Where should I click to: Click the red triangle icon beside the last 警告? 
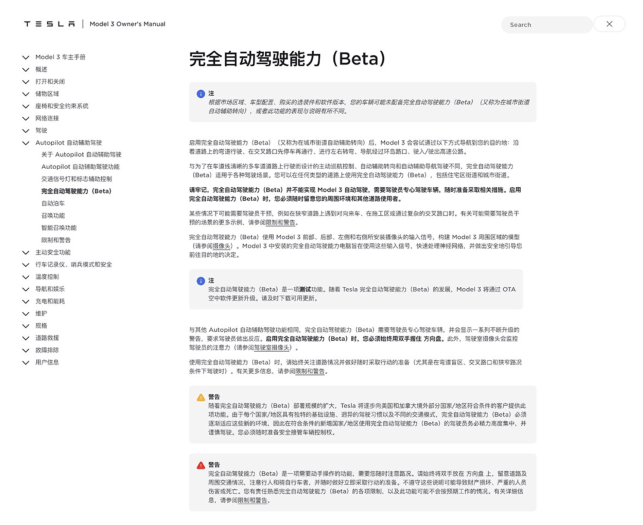(201, 465)
